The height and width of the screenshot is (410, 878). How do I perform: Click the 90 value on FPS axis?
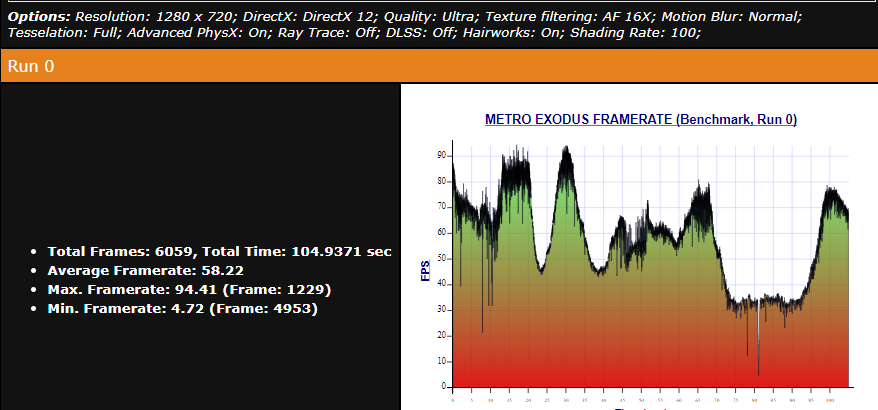click(x=441, y=156)
